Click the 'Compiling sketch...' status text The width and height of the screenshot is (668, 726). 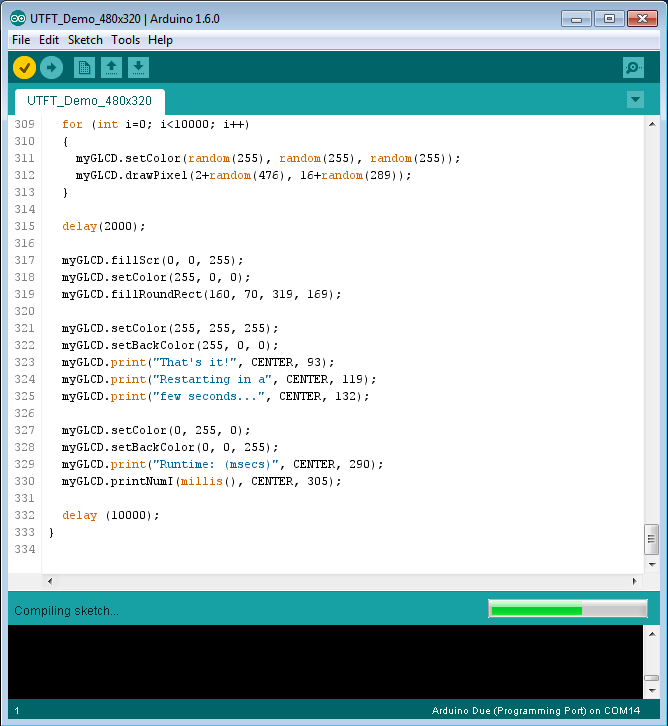point(66,611)
